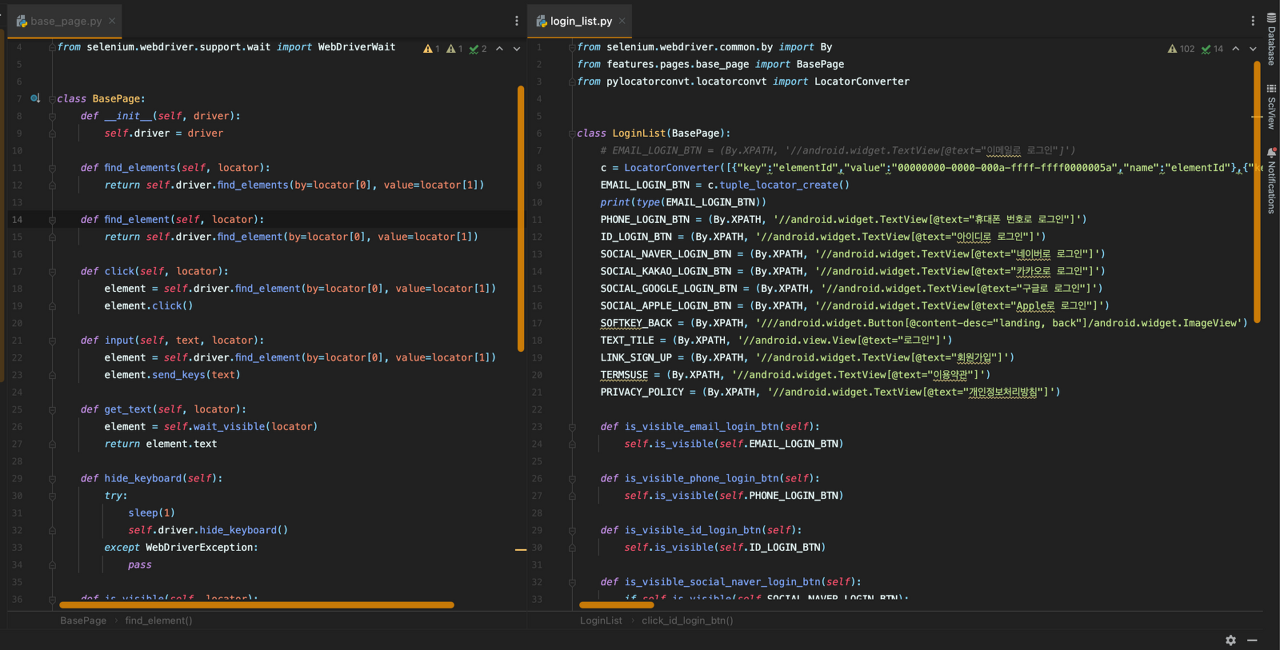Click the vertical scrollbar of login_list.py editor
This screenshot has height=650, width=1280.
point(1257,191)
